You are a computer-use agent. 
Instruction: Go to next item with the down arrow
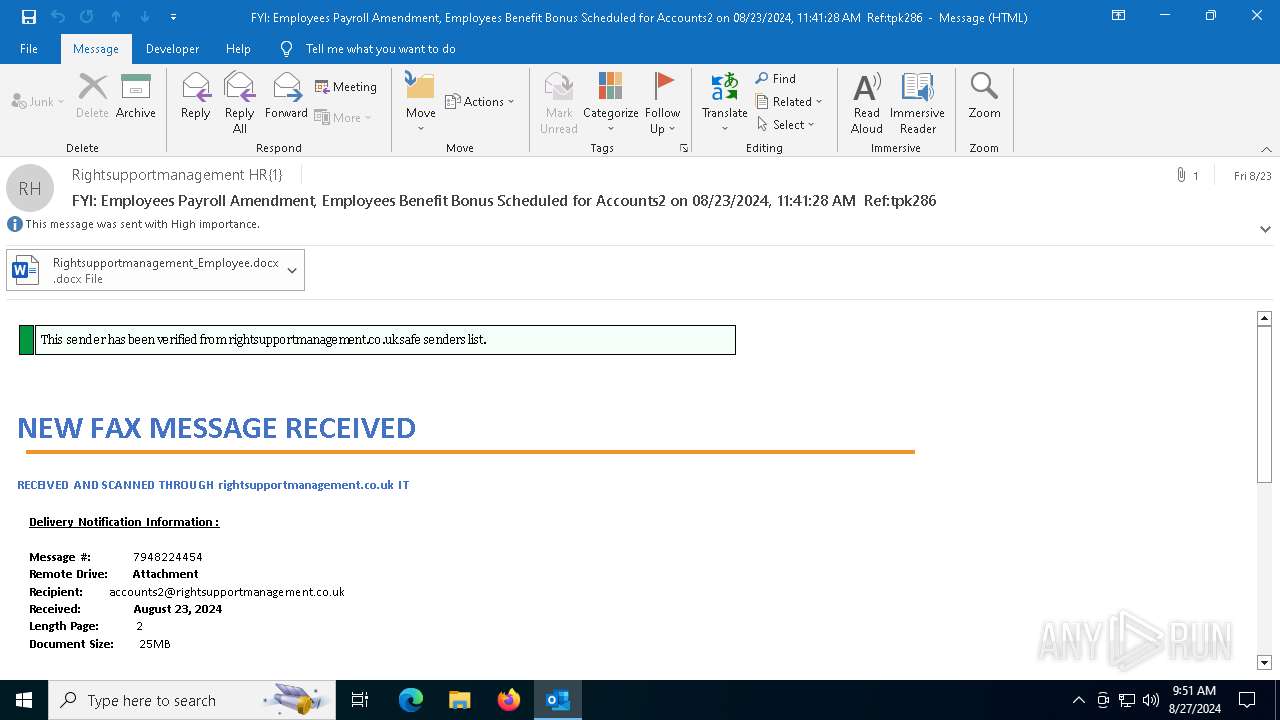[145, 17]
